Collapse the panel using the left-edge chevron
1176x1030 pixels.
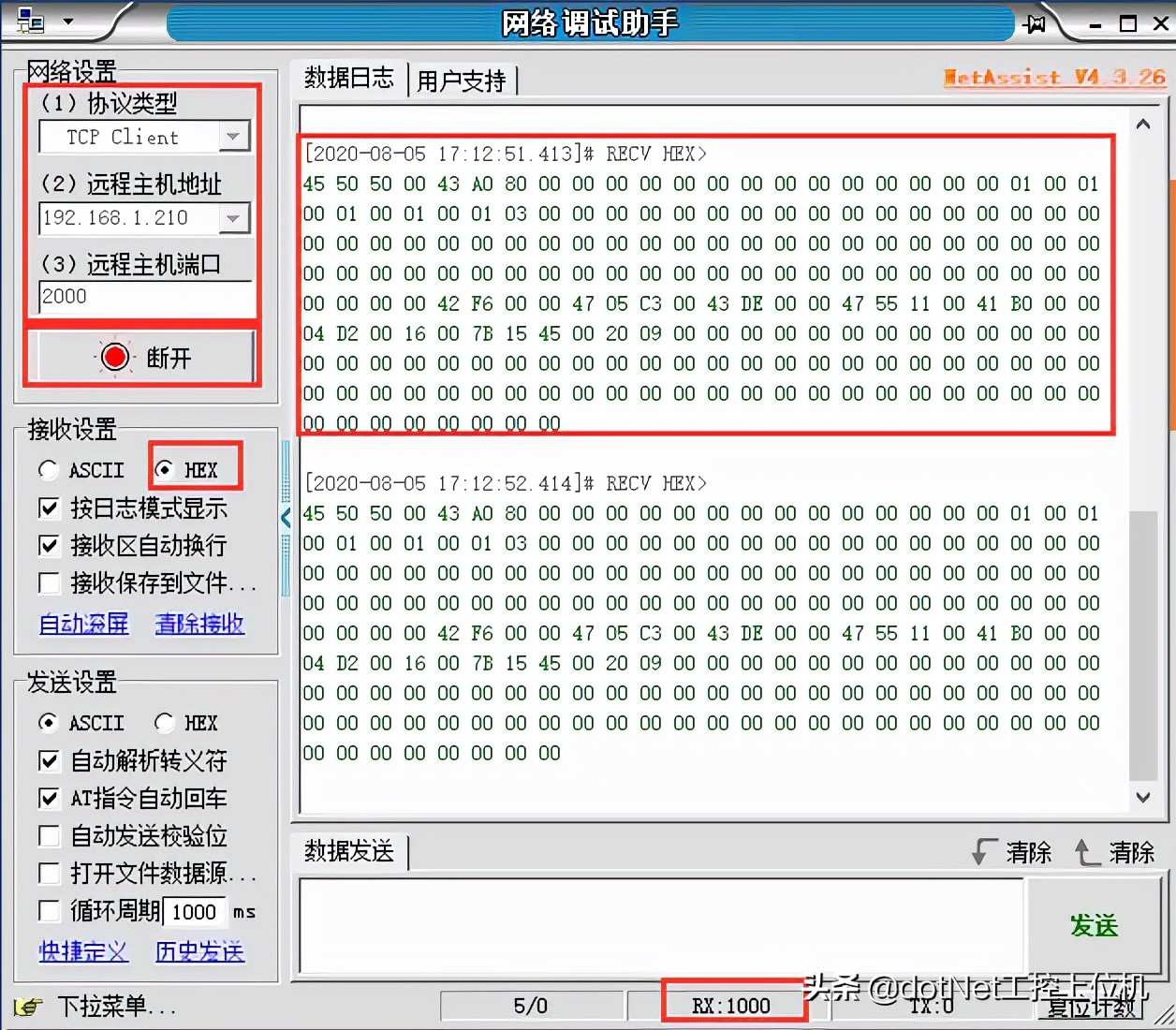(x=286, y=517)
